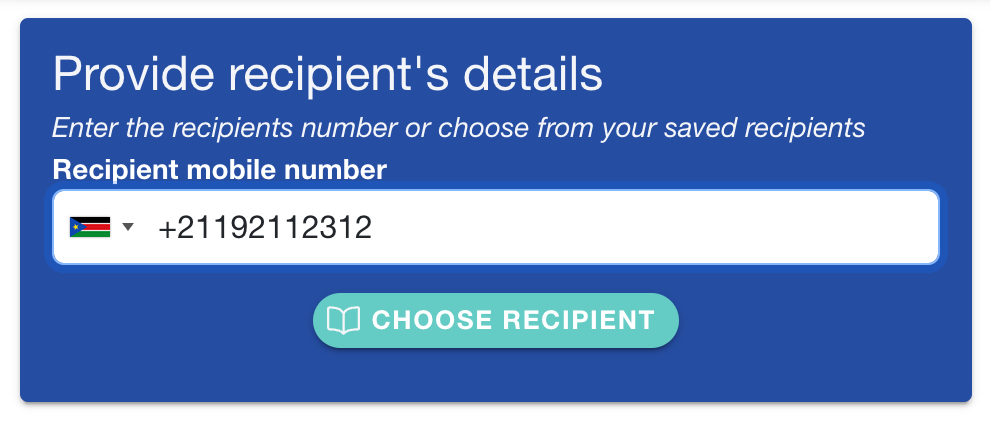Open the country selector beside the flag

coord(128,228)
